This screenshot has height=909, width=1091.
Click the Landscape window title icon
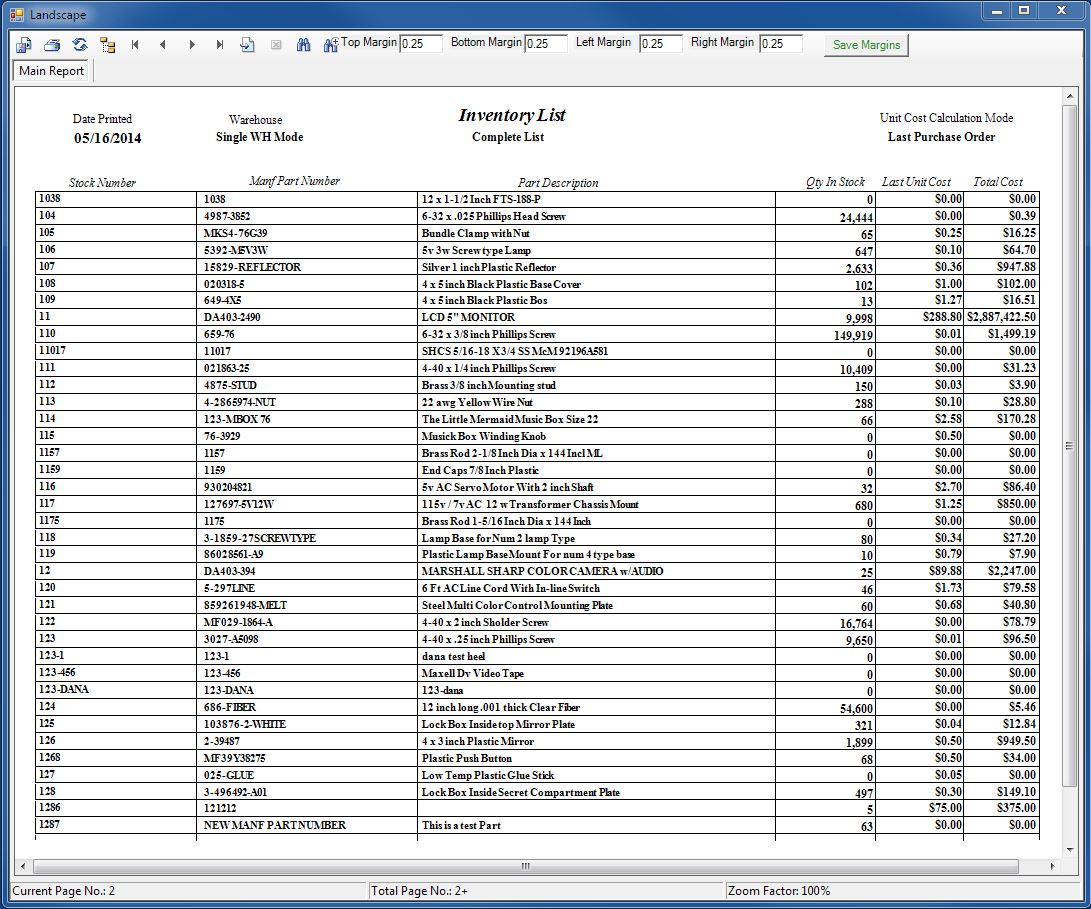point(17,14)
